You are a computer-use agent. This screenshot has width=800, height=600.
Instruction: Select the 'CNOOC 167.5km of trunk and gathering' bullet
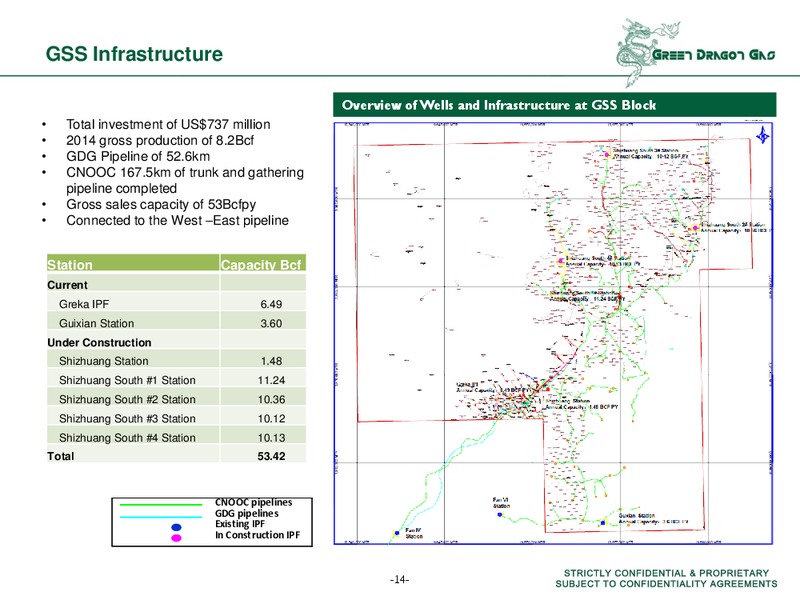[x=185, y=172]
